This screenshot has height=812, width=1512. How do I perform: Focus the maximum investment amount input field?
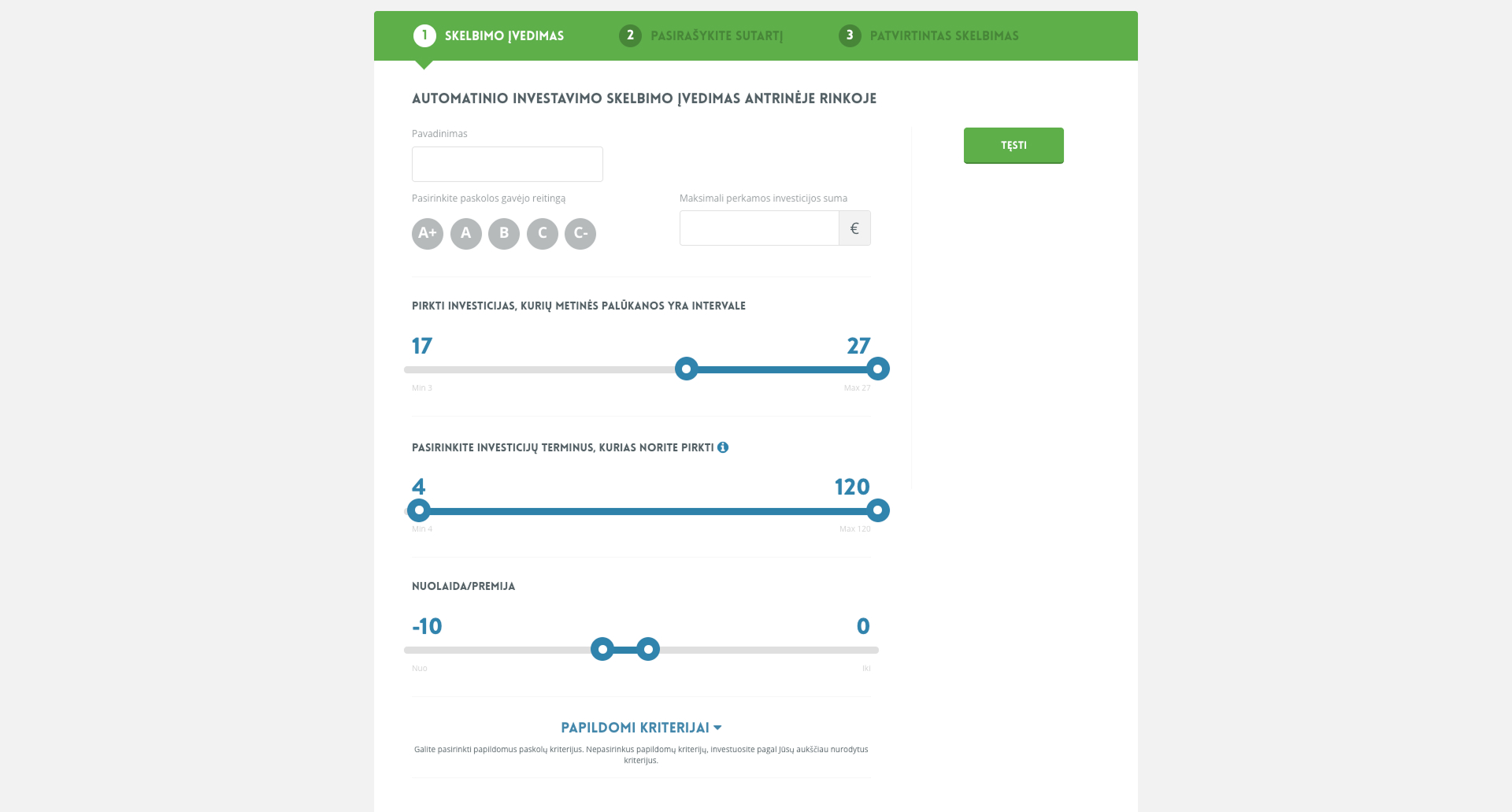coord(759,228)
